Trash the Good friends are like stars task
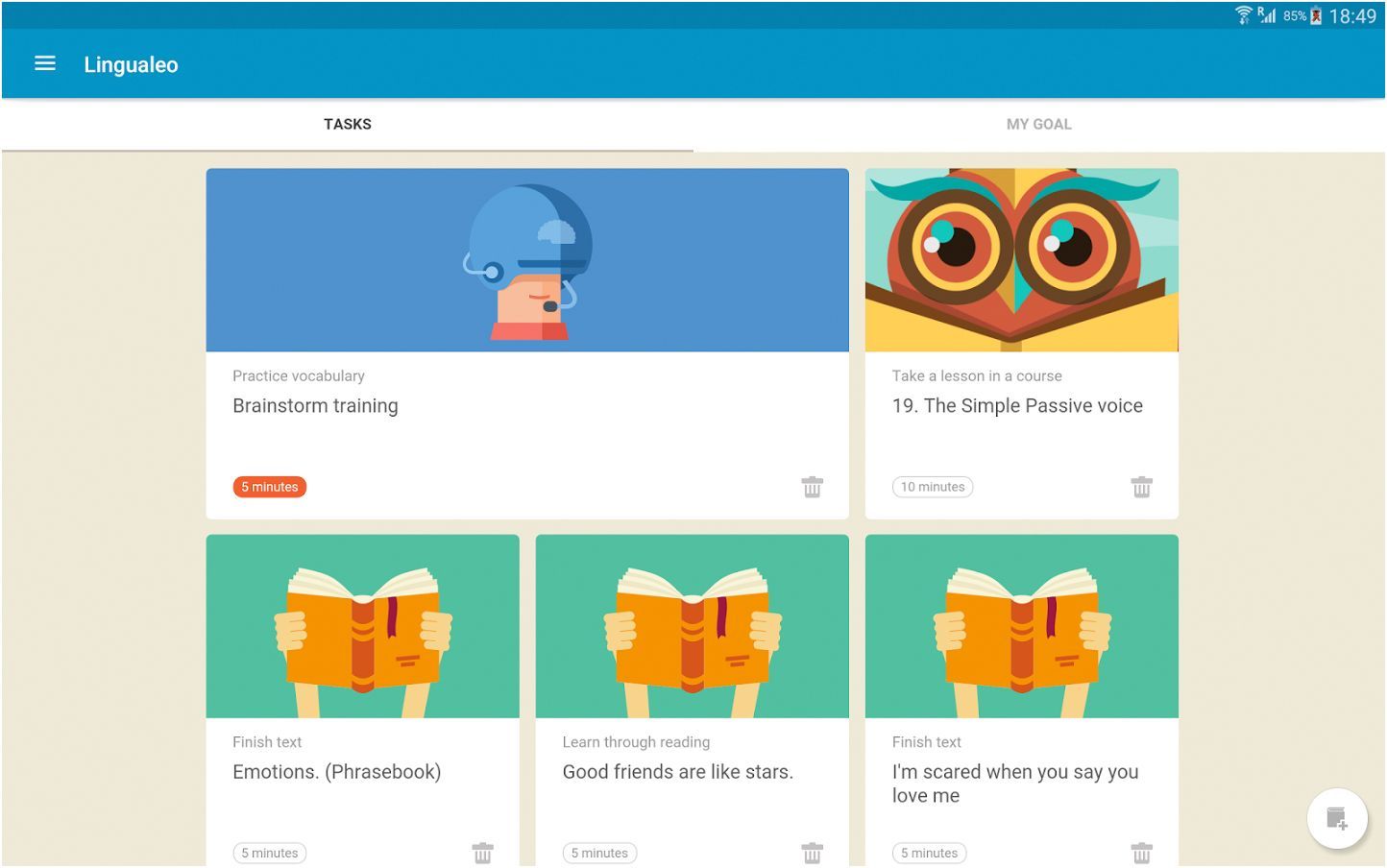1387x868 pixels. [812, 853]
